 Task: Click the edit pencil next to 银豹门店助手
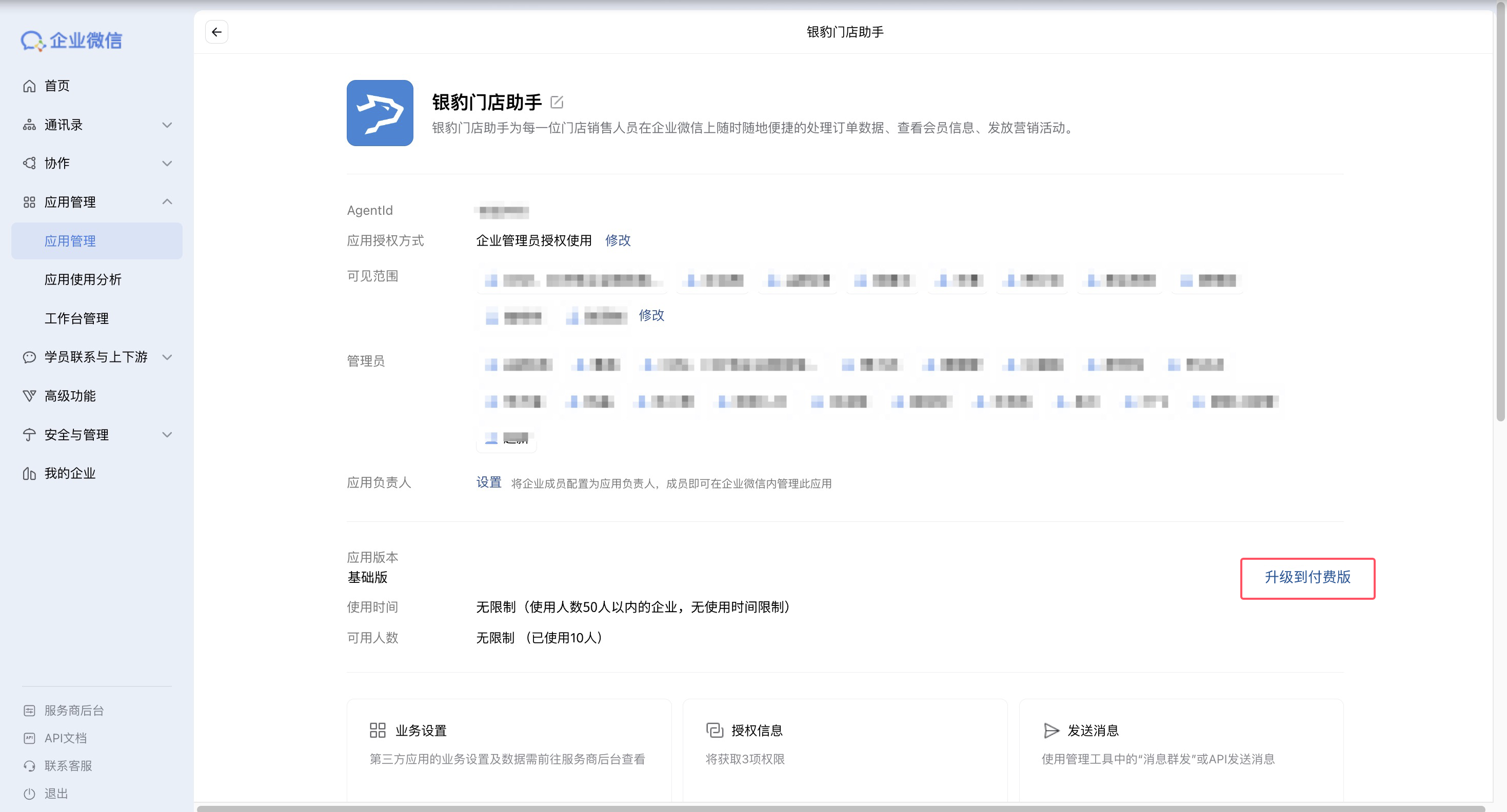[x=557, y=103]
